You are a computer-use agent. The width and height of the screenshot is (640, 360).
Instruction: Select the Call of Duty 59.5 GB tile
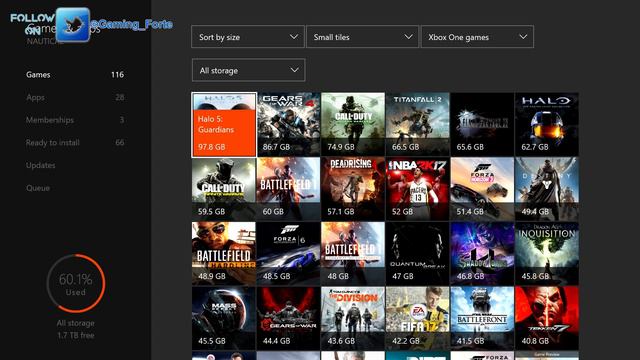click(x=224, y=189)
